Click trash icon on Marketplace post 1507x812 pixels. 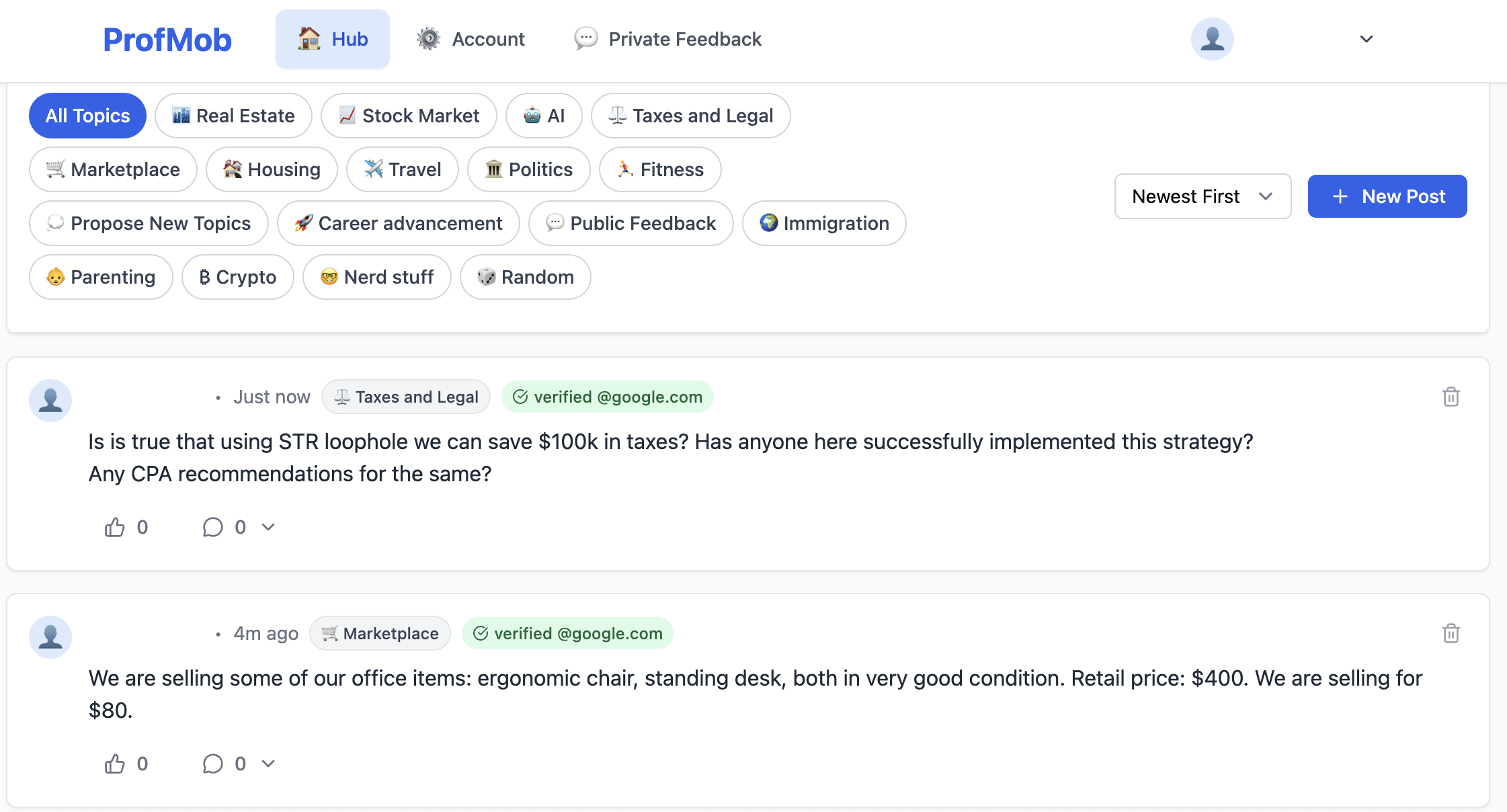1451,634
